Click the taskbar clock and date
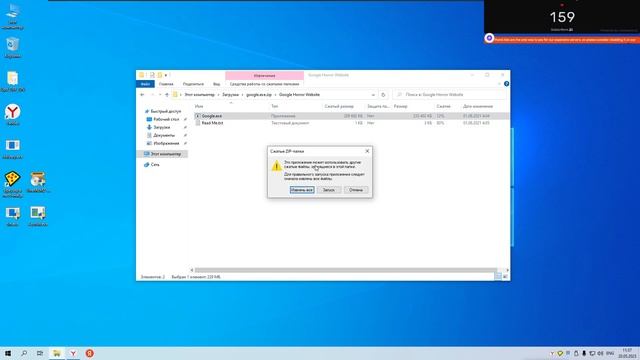This screenshot has width=640, height=360. click(627, 353)
